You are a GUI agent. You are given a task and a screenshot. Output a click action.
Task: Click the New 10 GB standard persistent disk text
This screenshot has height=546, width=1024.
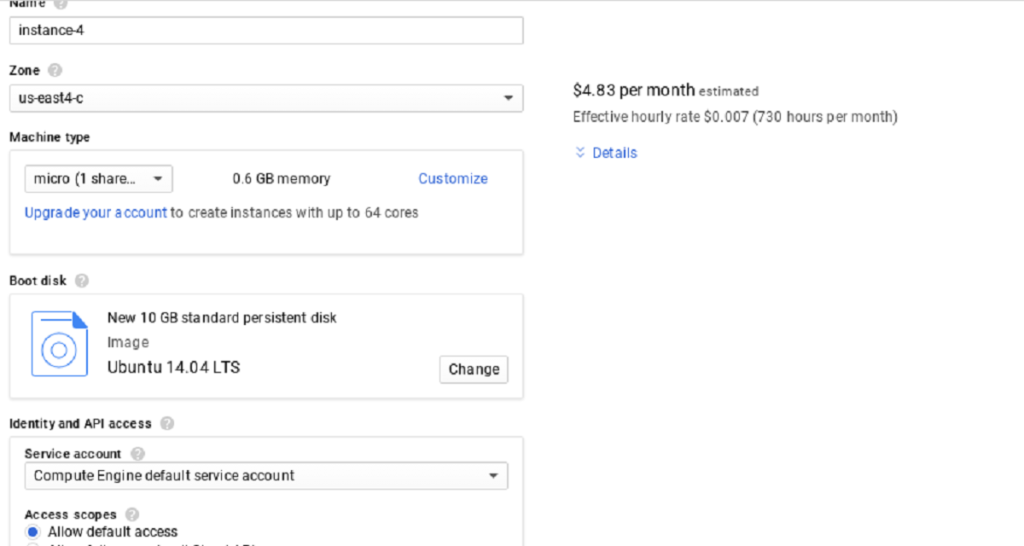pyautogui.click(x=222, y=318)
